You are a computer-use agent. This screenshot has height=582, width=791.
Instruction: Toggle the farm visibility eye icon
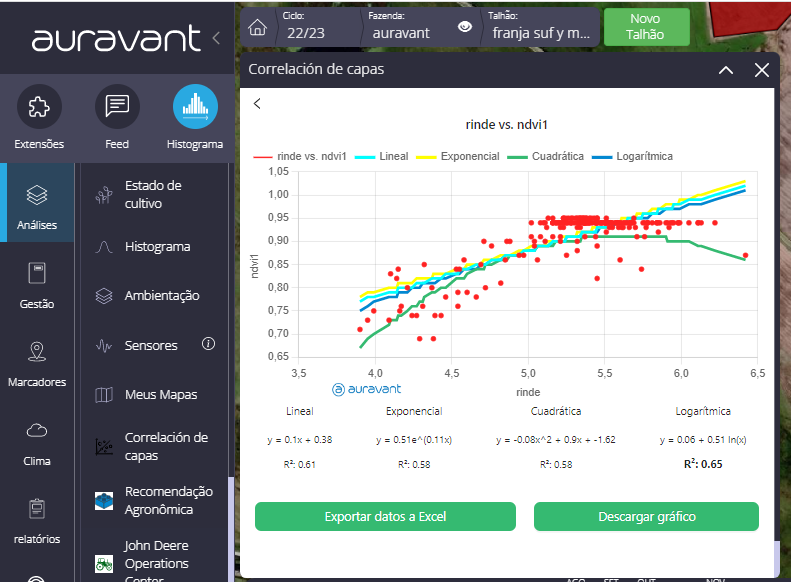point(465,27)
